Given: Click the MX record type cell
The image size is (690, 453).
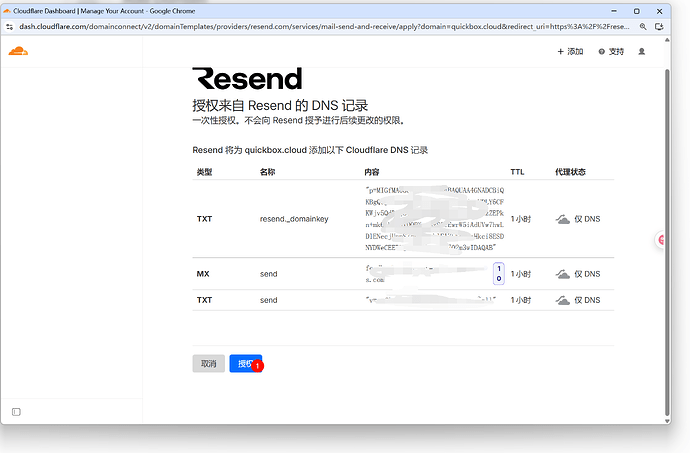Looking at the screenshot, I should pos(203,274).
